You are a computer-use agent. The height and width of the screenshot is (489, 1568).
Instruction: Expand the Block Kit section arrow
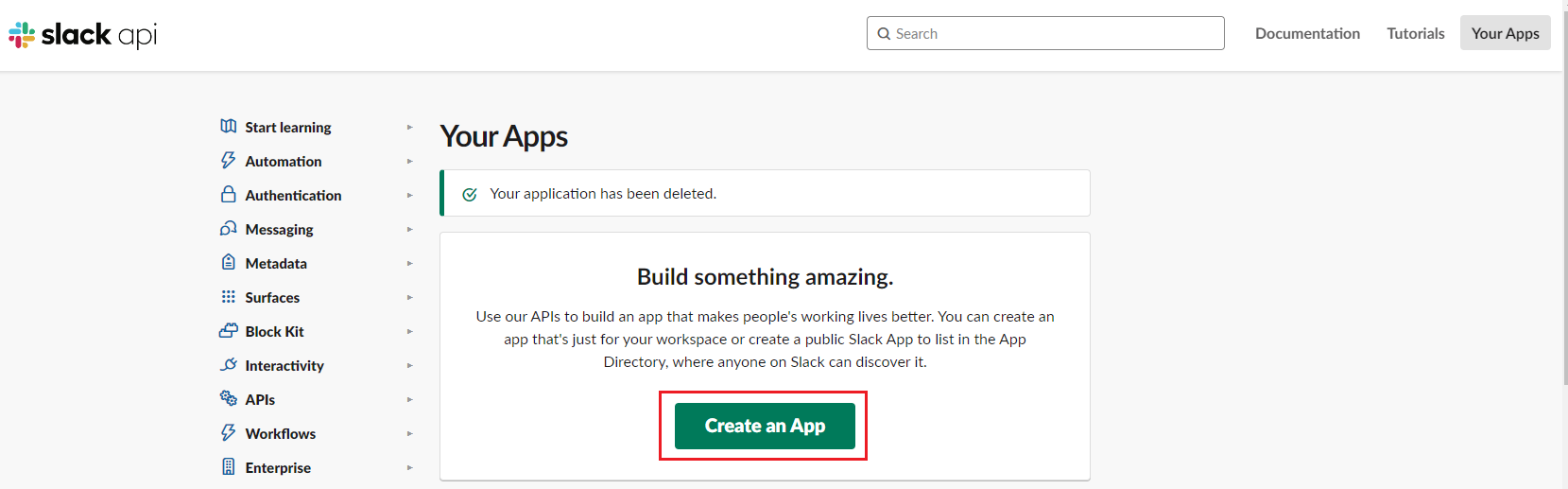point(409,331)
